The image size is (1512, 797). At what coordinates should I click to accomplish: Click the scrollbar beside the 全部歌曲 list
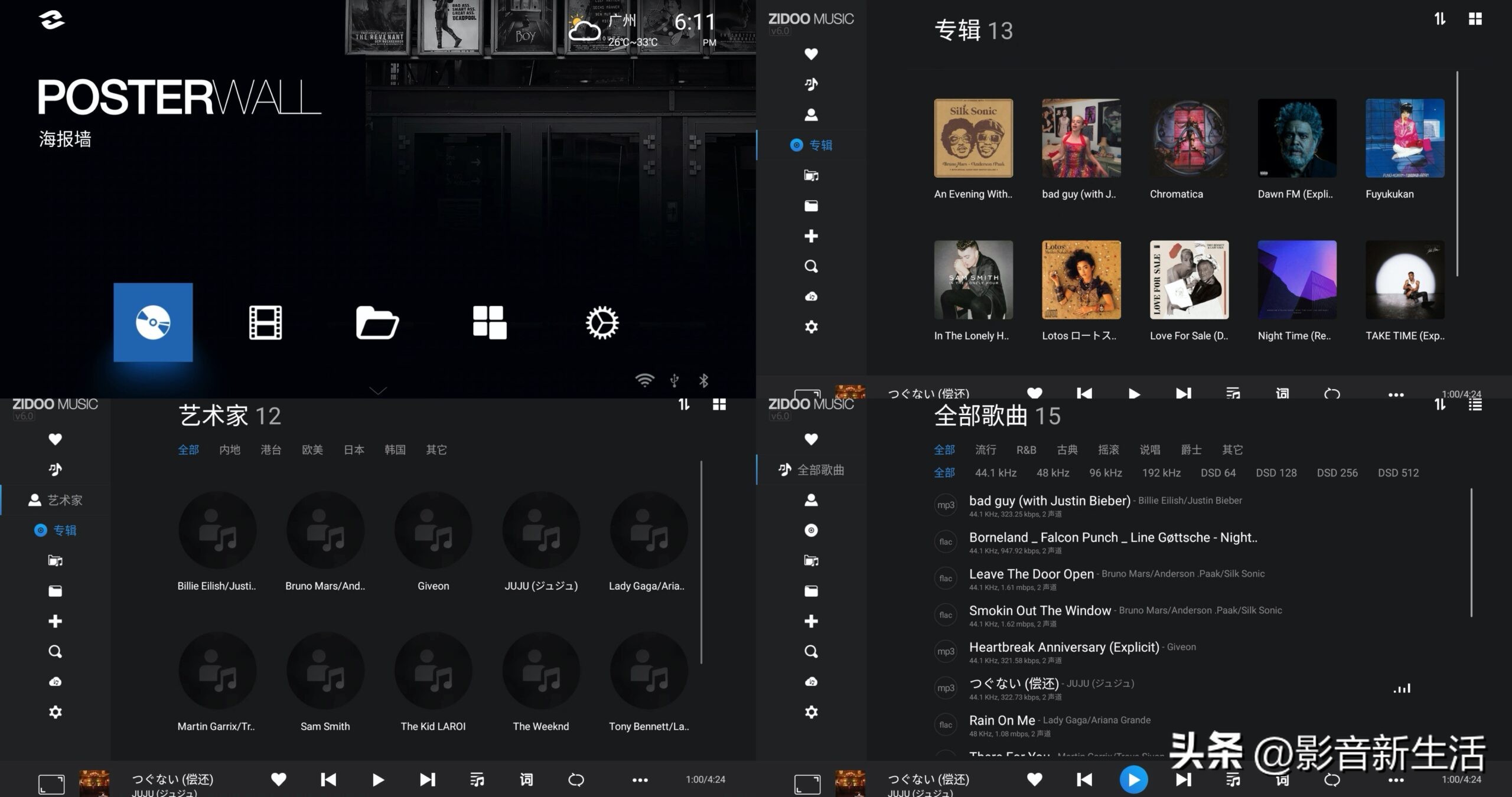point(1471,552)
